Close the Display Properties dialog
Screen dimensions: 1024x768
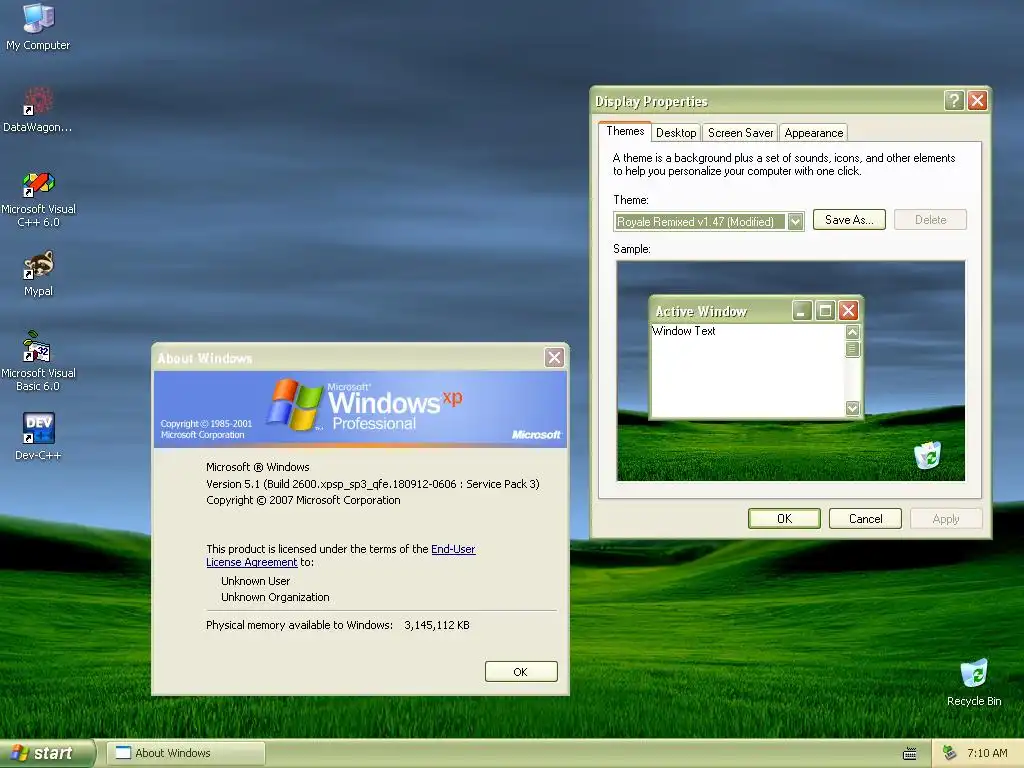click(977, 101)
